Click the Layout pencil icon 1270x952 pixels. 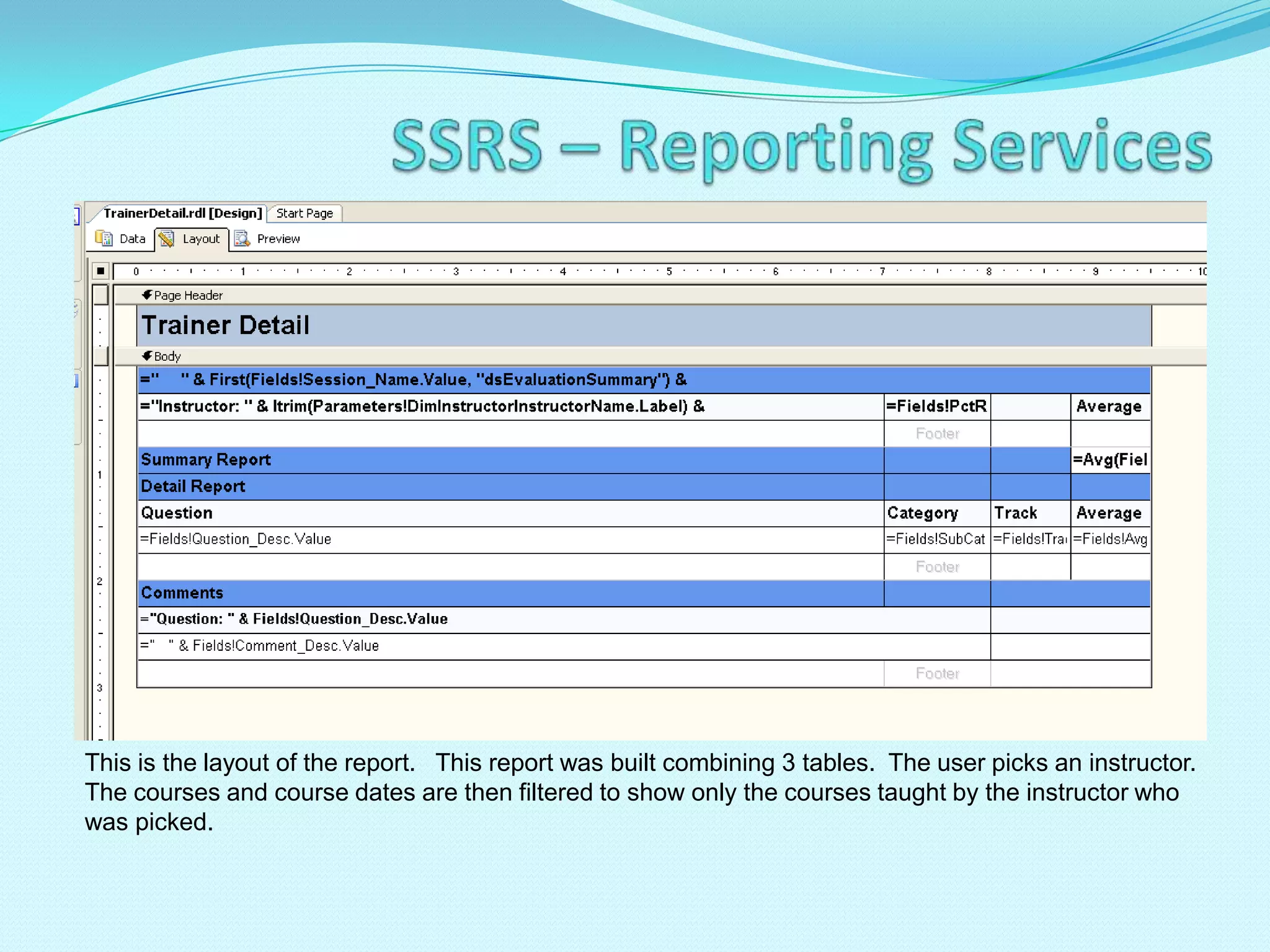[x=166, y=239]
